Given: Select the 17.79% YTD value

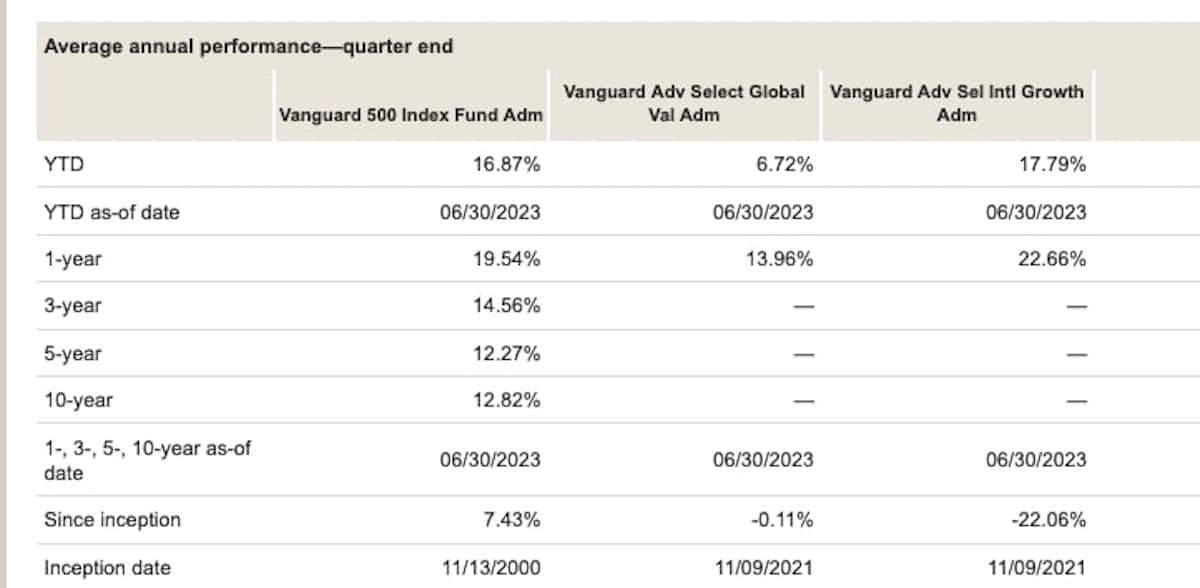Looking at the screenshot, I should click(1052, 165).
